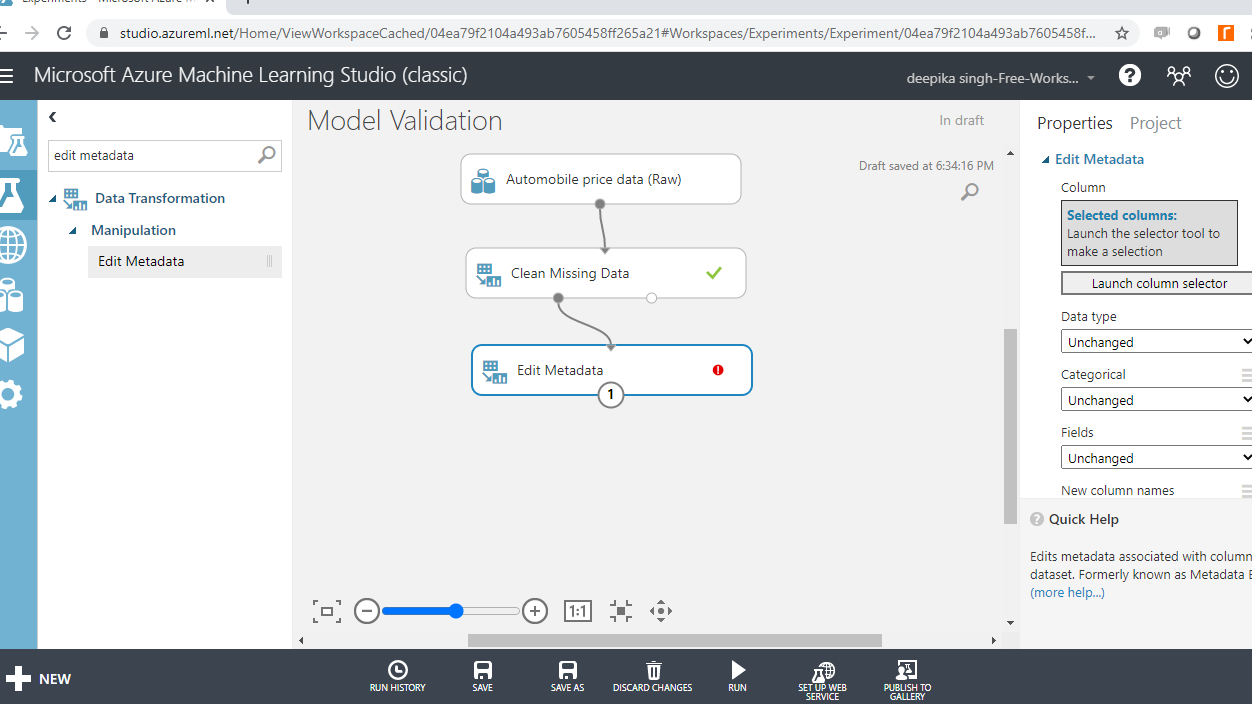This screenshot has width=1252, height=704.
Task: Open the canvas search magnifier below the draft status
Action: (x=969, y=191)
